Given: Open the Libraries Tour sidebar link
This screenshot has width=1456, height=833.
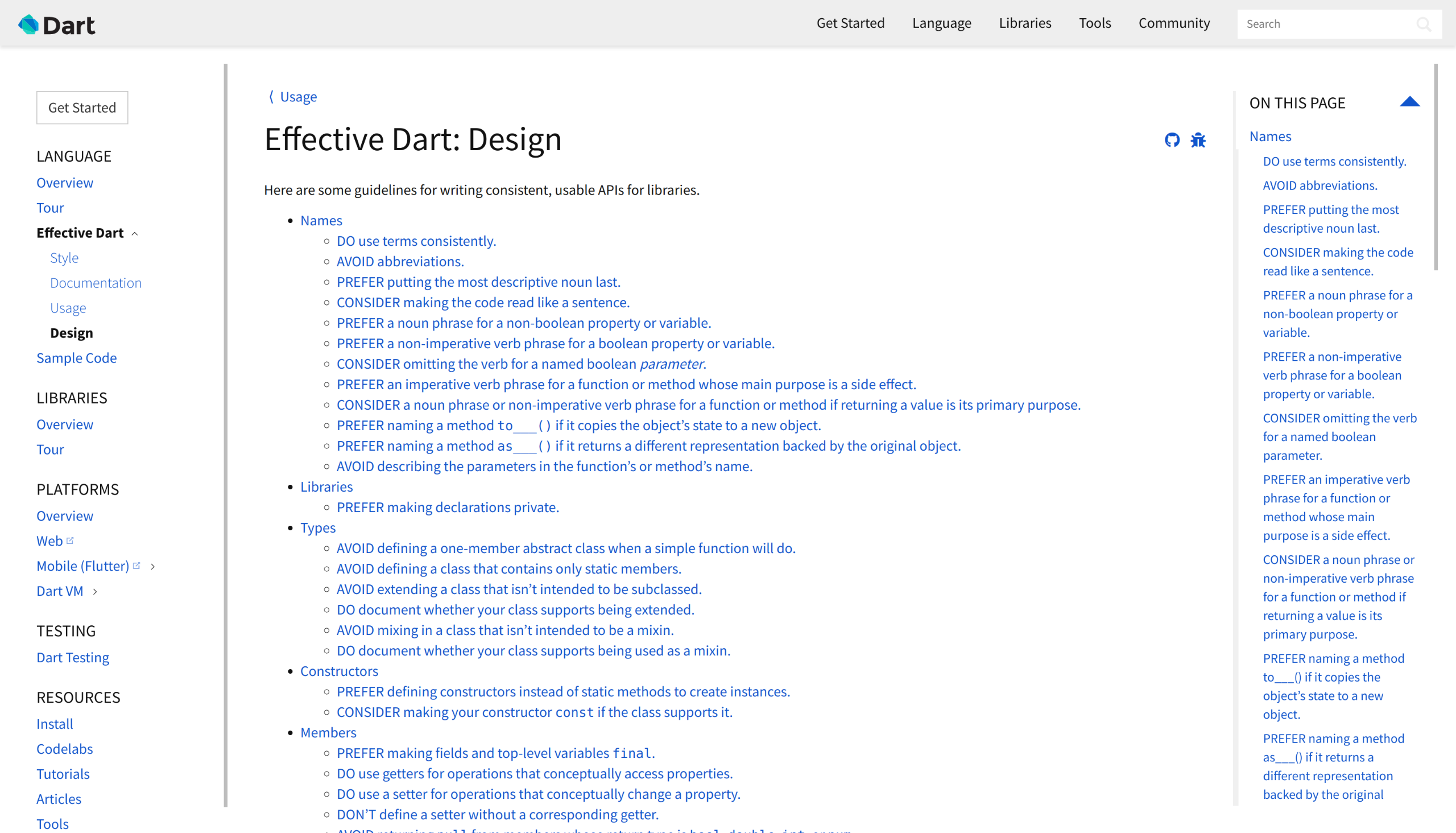Looking at the screenshot, I should 50,450.
